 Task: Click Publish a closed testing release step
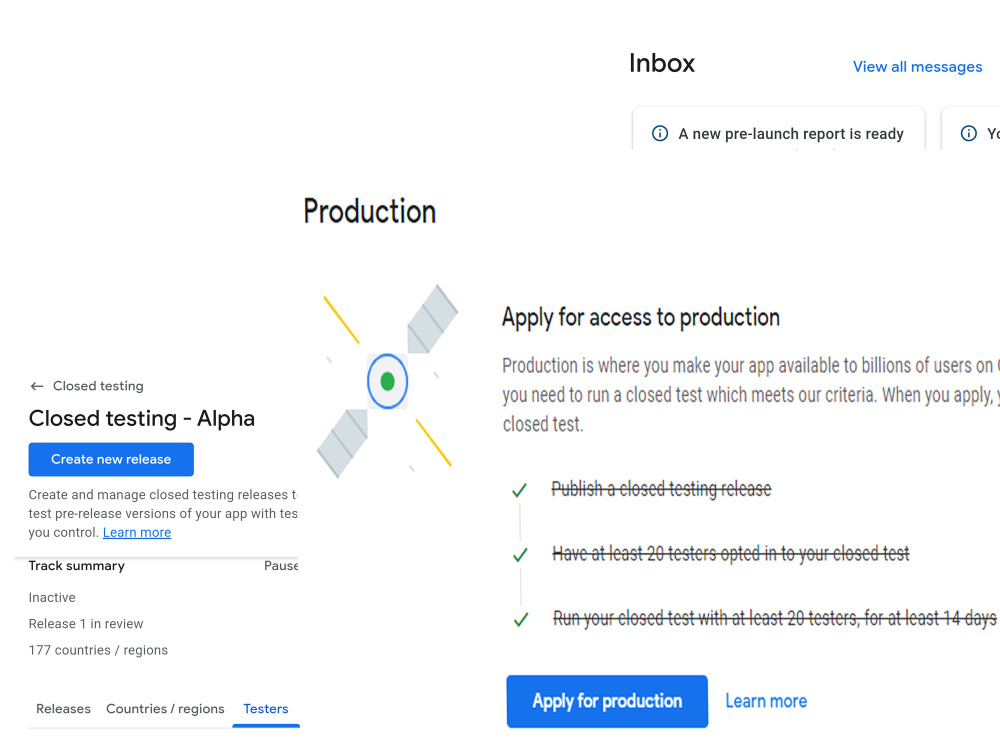point(661,489)
